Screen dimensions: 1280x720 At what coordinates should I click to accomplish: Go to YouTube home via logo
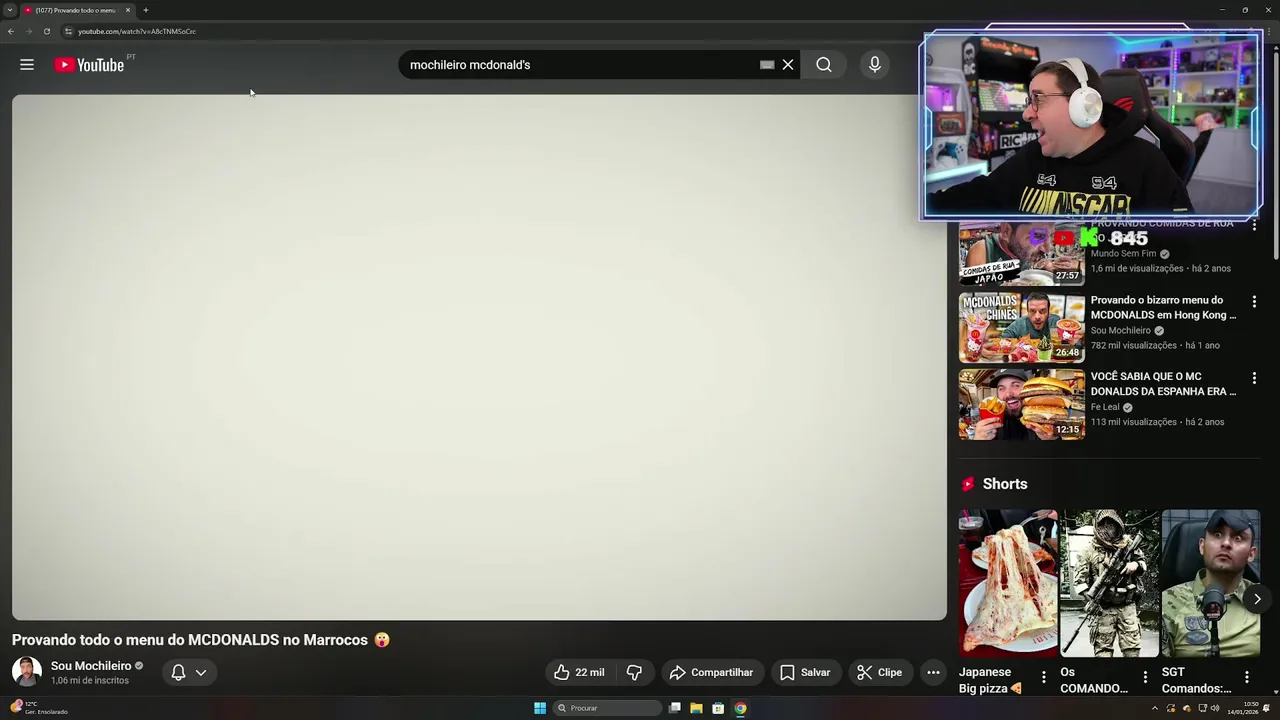tap(89, 65)
